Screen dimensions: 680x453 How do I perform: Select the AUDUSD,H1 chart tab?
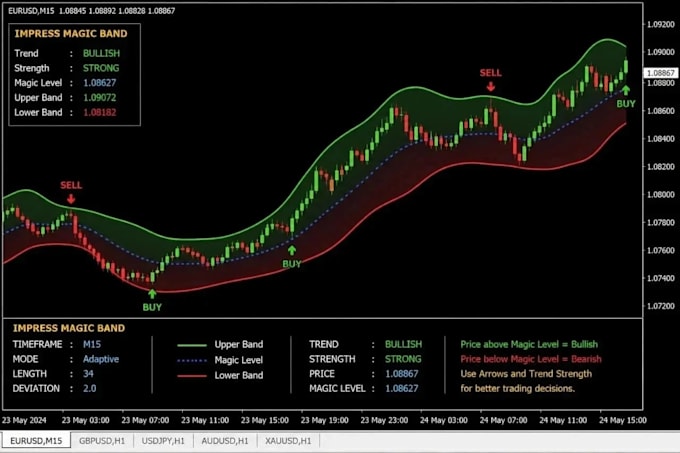point(225,441)
